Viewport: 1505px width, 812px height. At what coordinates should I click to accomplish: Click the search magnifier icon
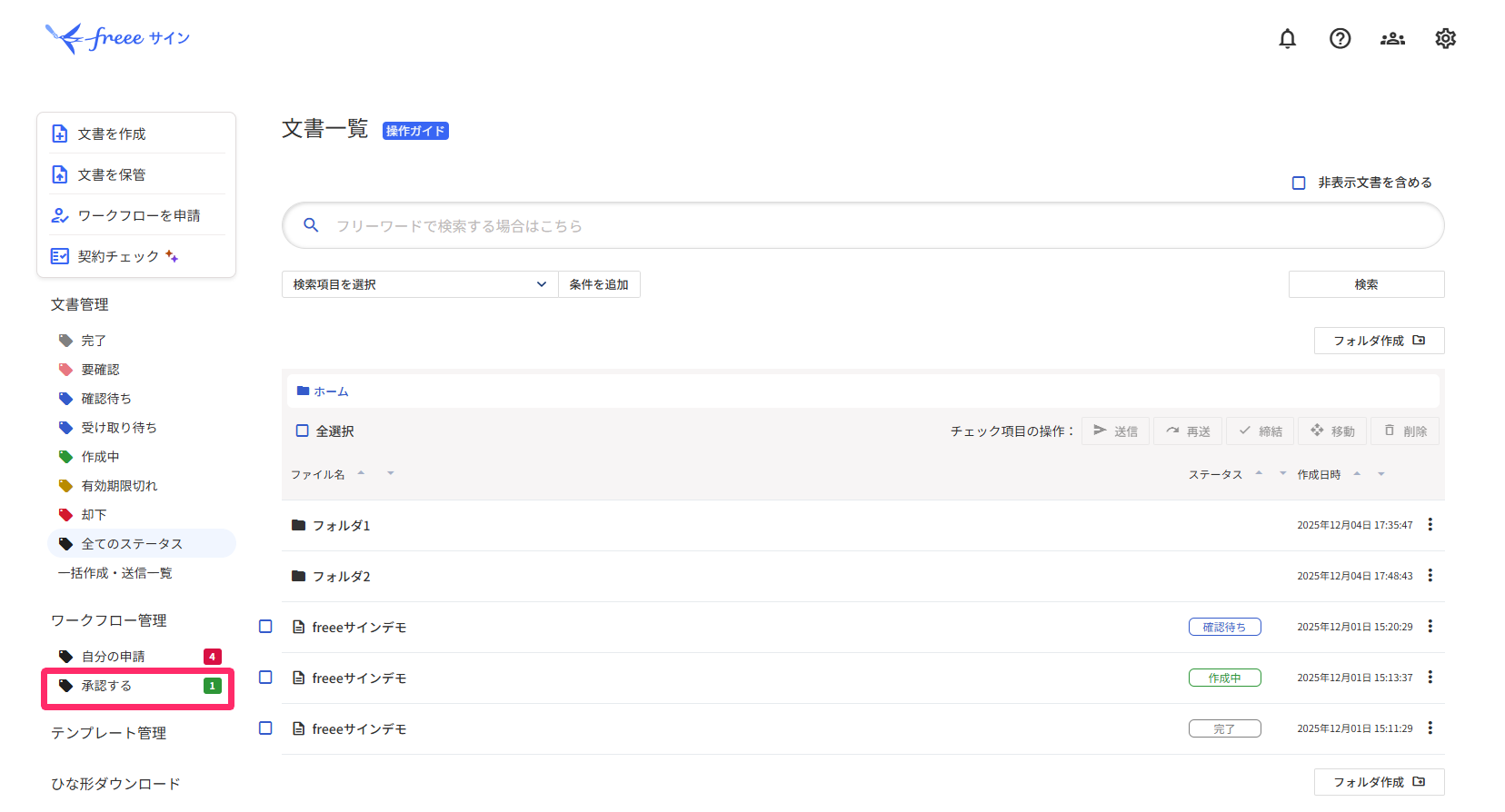(311, 224)
